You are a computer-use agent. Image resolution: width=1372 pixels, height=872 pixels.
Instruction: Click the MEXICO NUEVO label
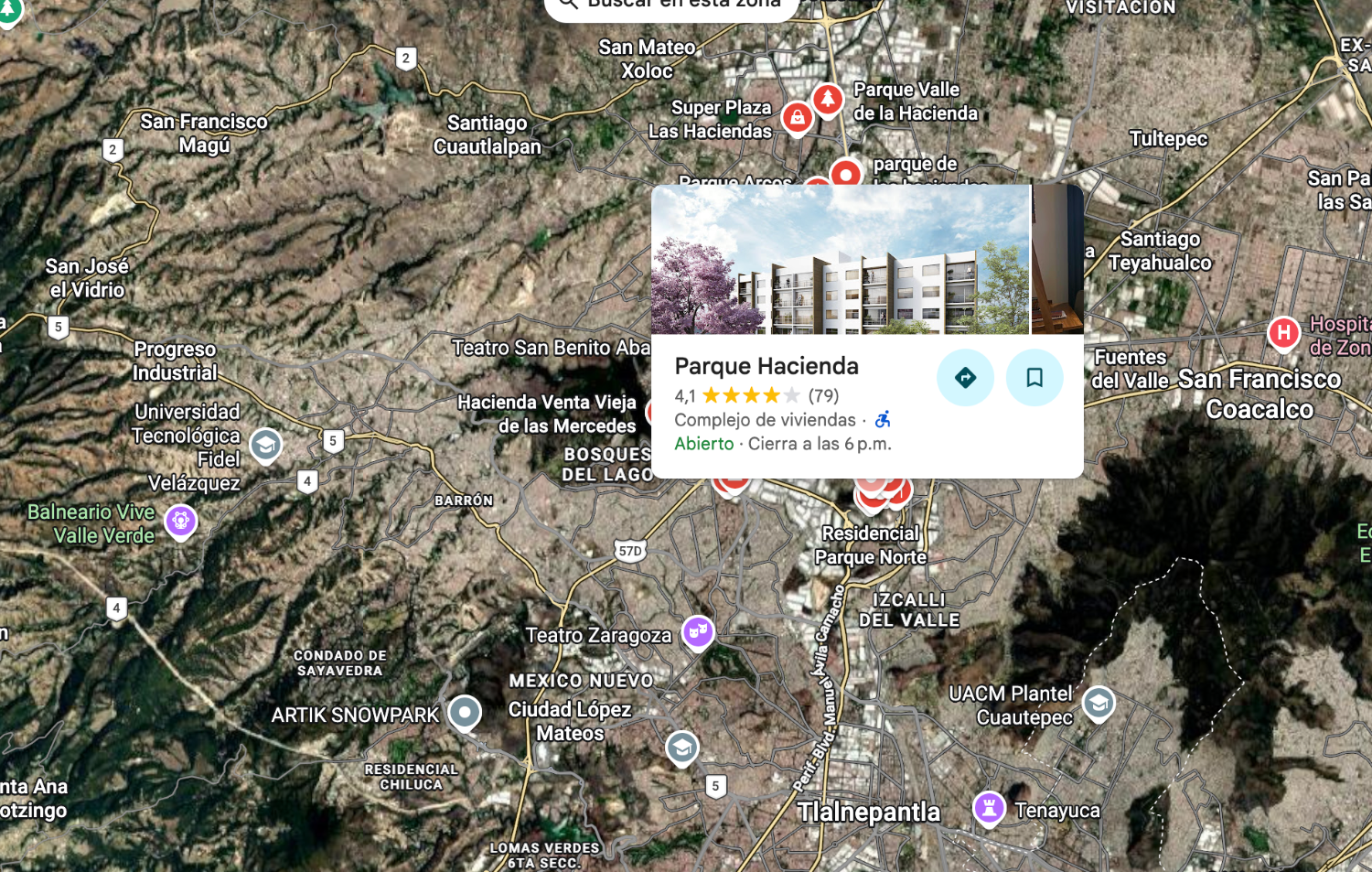click(x=582, y=681)
